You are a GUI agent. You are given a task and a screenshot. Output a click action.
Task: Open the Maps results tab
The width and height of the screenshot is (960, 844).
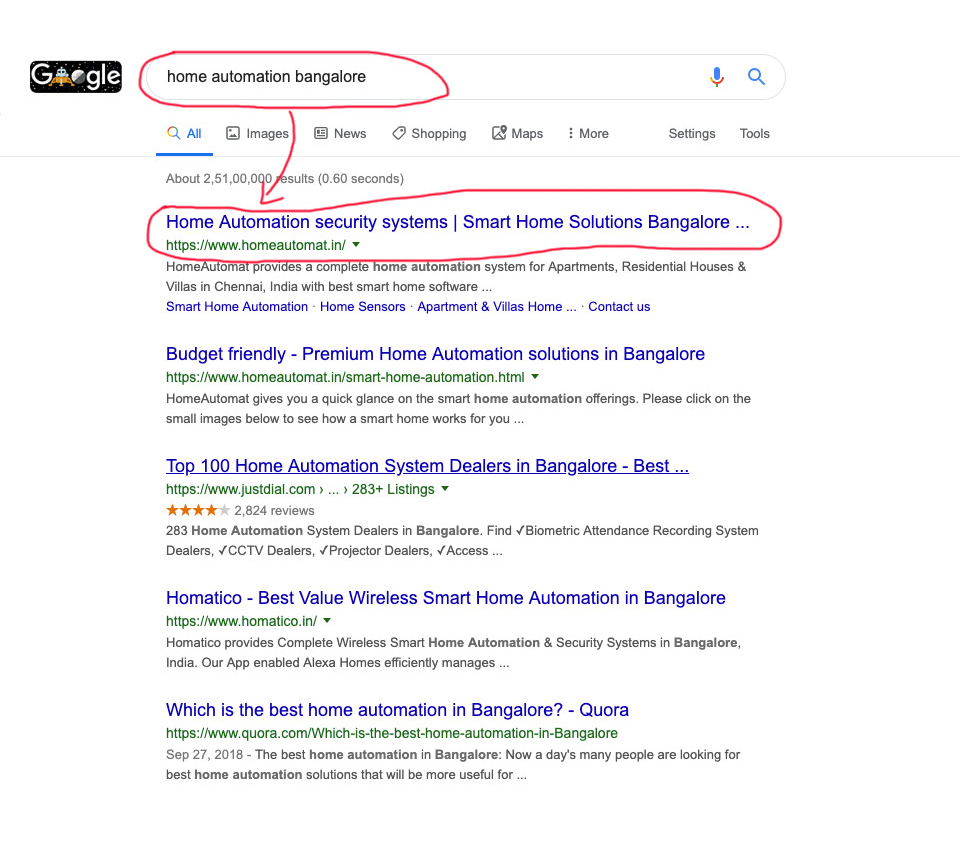tap(517, 133)
